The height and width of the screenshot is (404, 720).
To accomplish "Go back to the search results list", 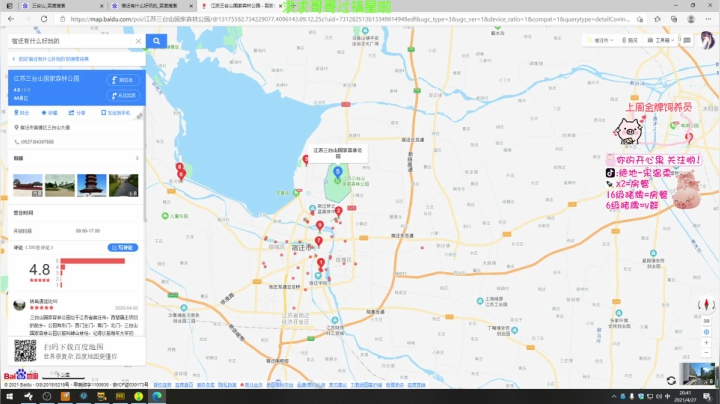I will click(51, 59).
